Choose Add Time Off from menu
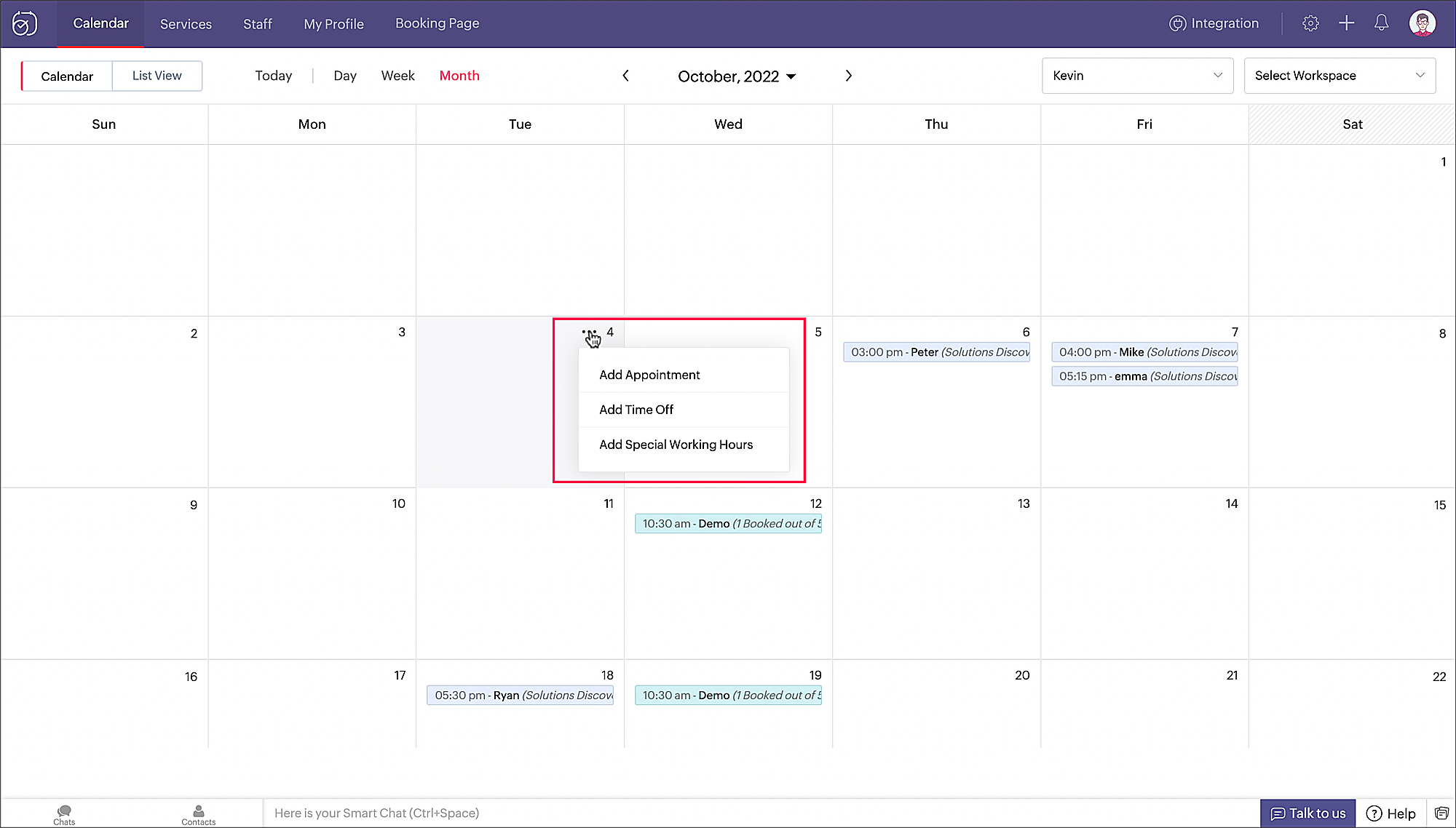1456x828 pixels. (x=636, y=410)
